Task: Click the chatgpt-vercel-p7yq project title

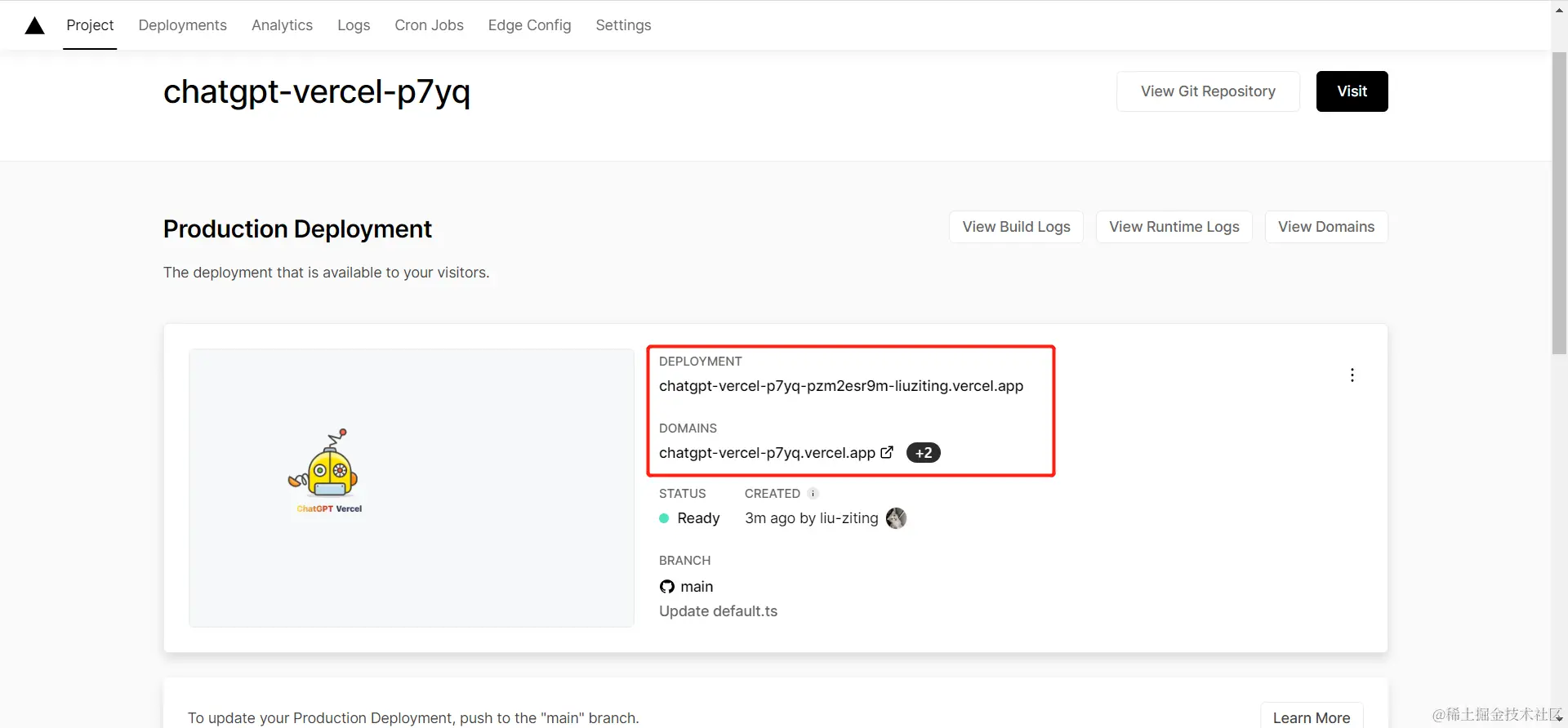Action: click(x=317, y=92)
